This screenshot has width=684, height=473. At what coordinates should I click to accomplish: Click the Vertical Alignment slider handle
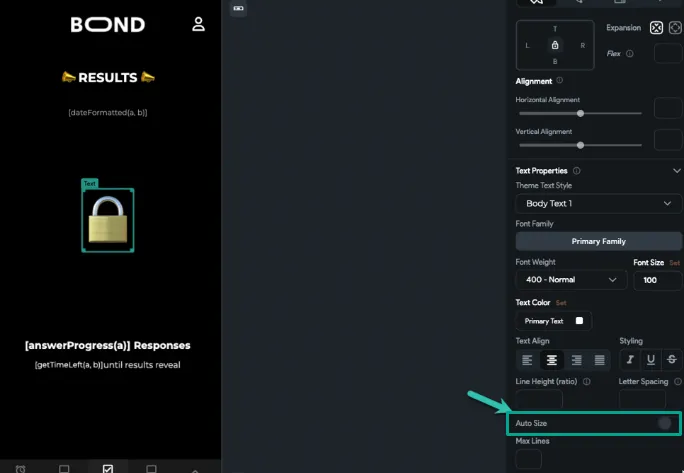pyautogui.click(x=580, y=145)
